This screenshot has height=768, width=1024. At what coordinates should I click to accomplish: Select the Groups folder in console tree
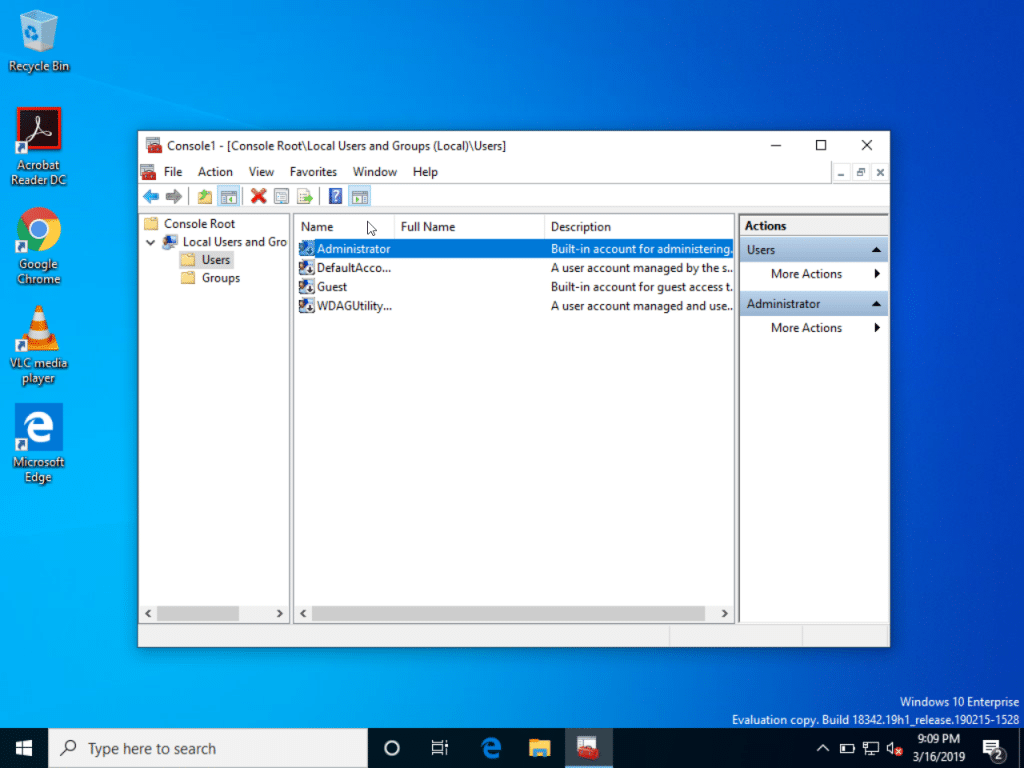coord(216,278)
